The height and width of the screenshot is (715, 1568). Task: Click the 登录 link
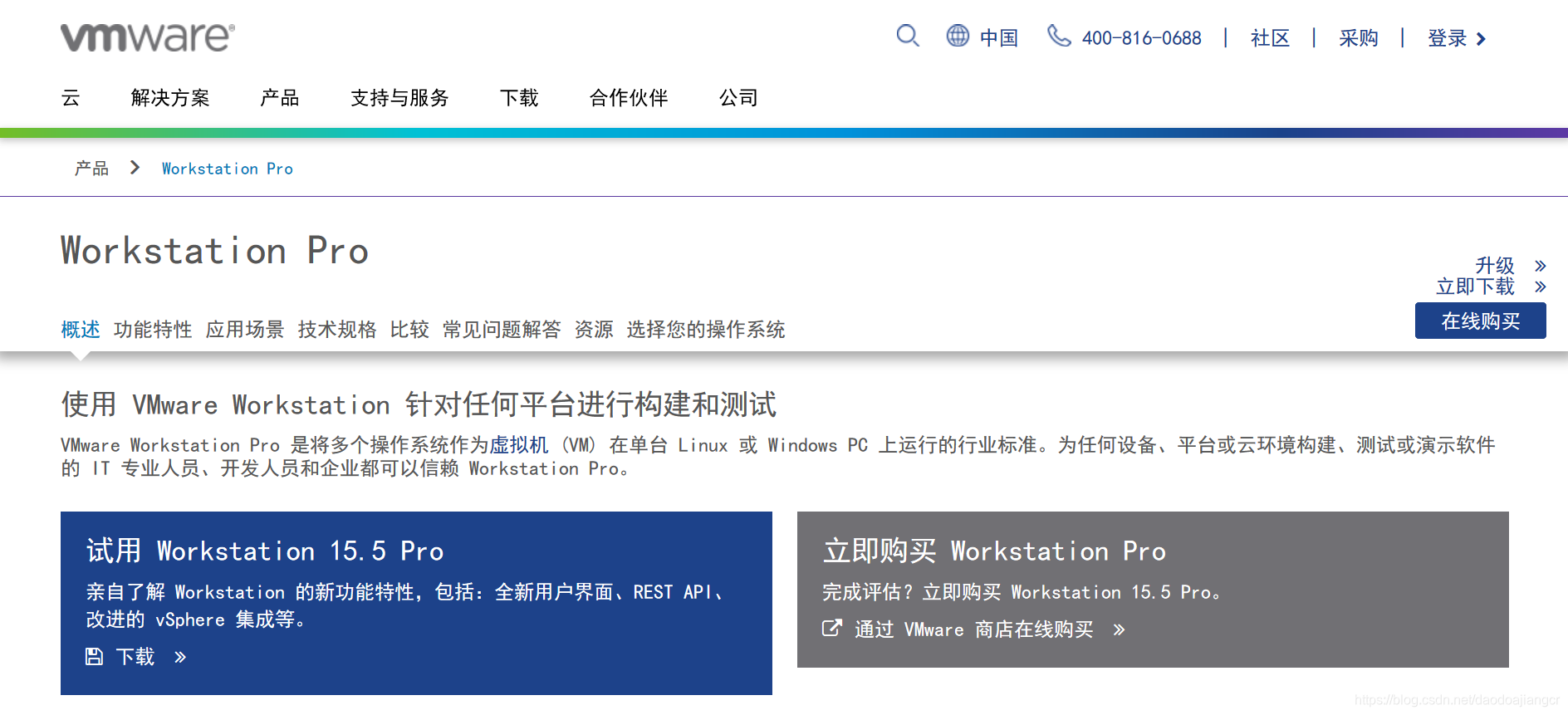(x=1447, y=38)
